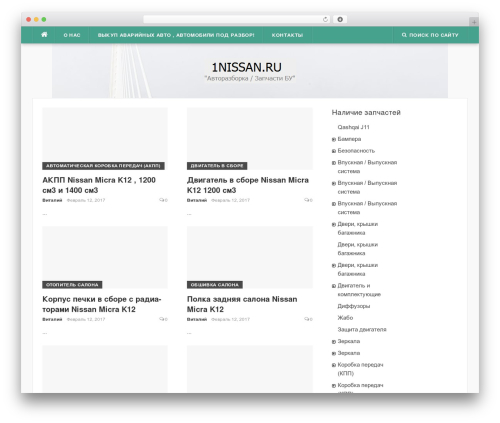This screenshot has height=423, width=500.
Task: Open comments icon of the 'Полка задняя' post
Action: click(308, 319)
